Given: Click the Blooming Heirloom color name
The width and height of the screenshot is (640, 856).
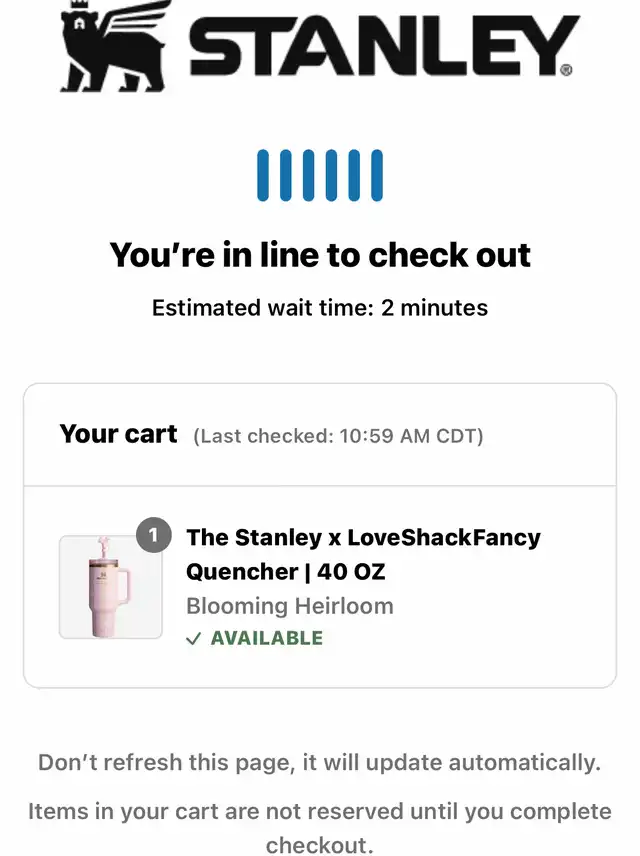Looking at the screenshot, I should (x=290, y=606).
